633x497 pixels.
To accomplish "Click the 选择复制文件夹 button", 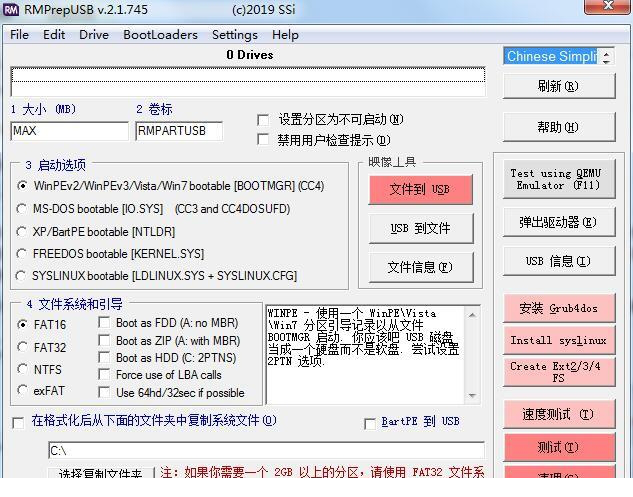I will pyautogui.click(x=101, y=473).
